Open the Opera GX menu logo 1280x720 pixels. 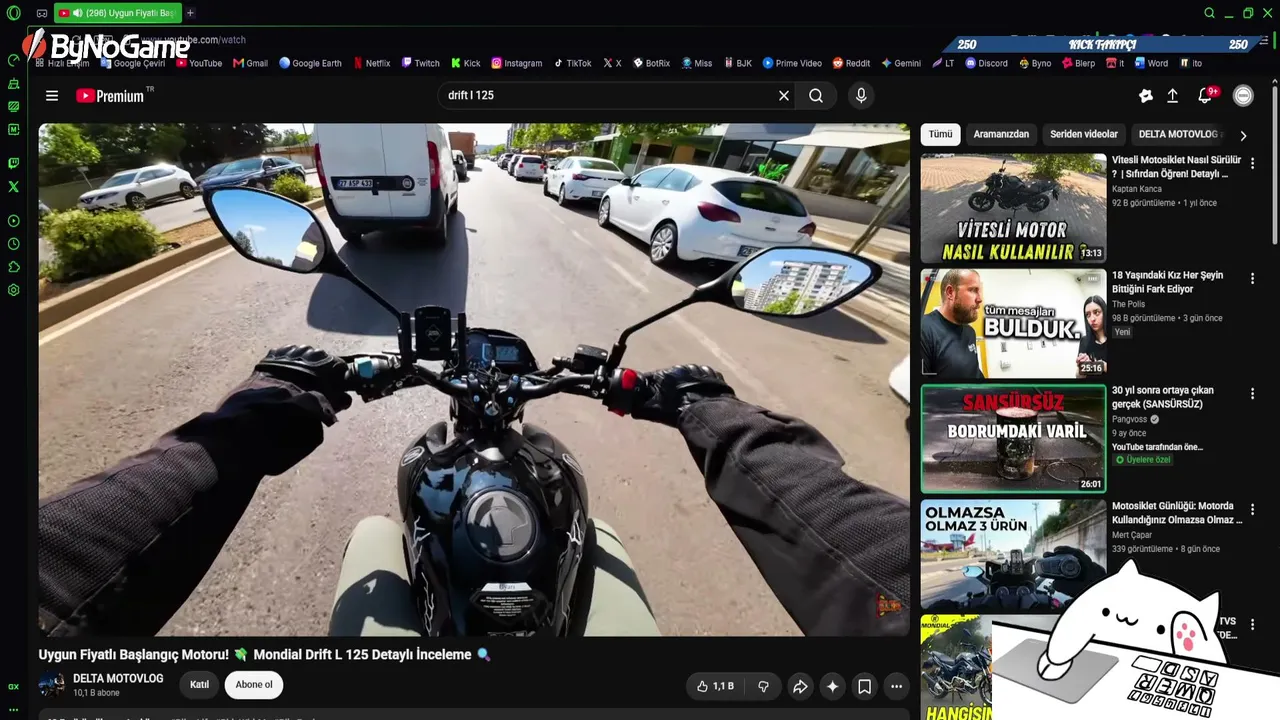pos(14,13)
